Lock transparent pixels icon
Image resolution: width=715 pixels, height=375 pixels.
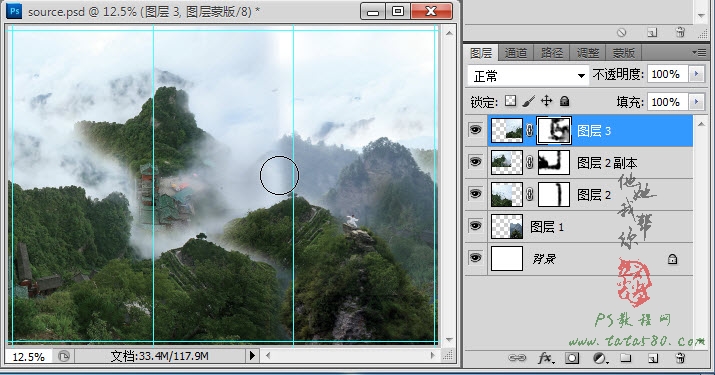[x=511, y=101]
